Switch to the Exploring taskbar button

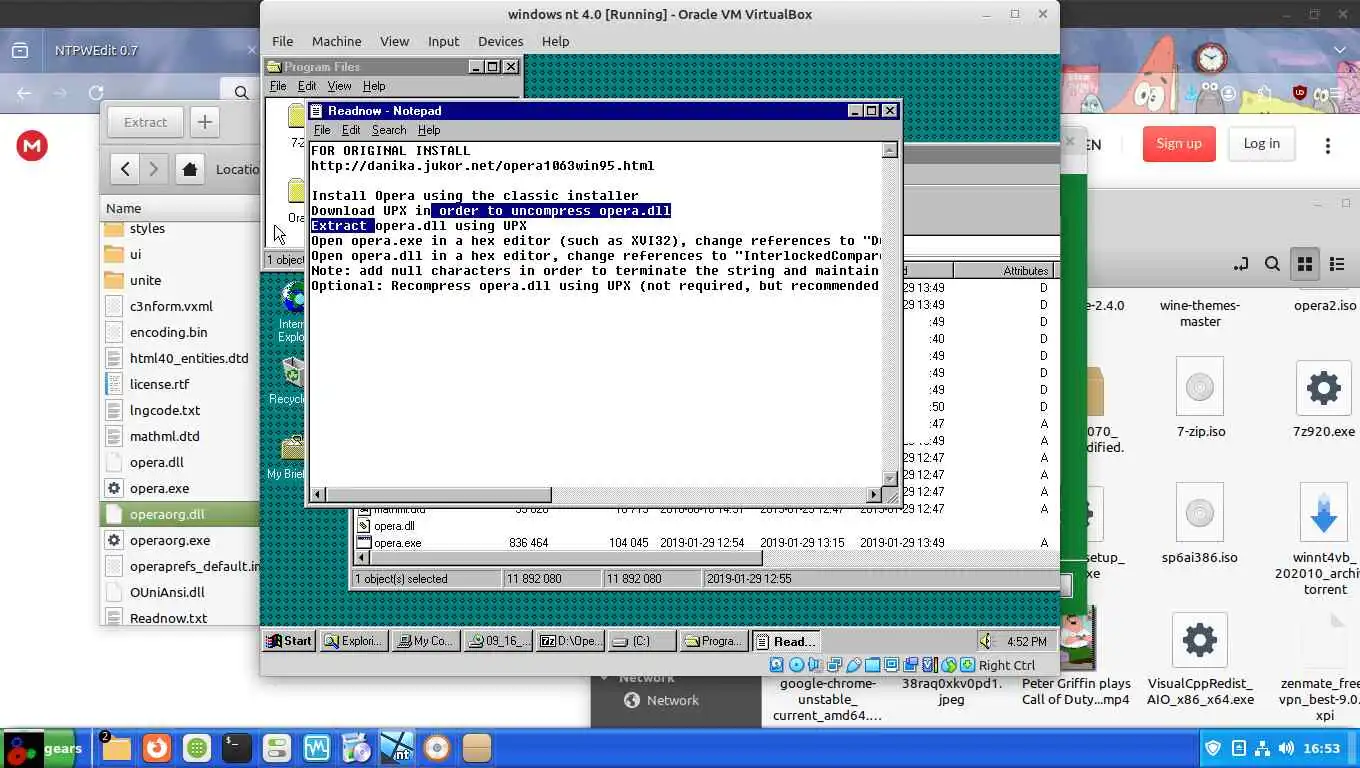click(x=354, y=641)
